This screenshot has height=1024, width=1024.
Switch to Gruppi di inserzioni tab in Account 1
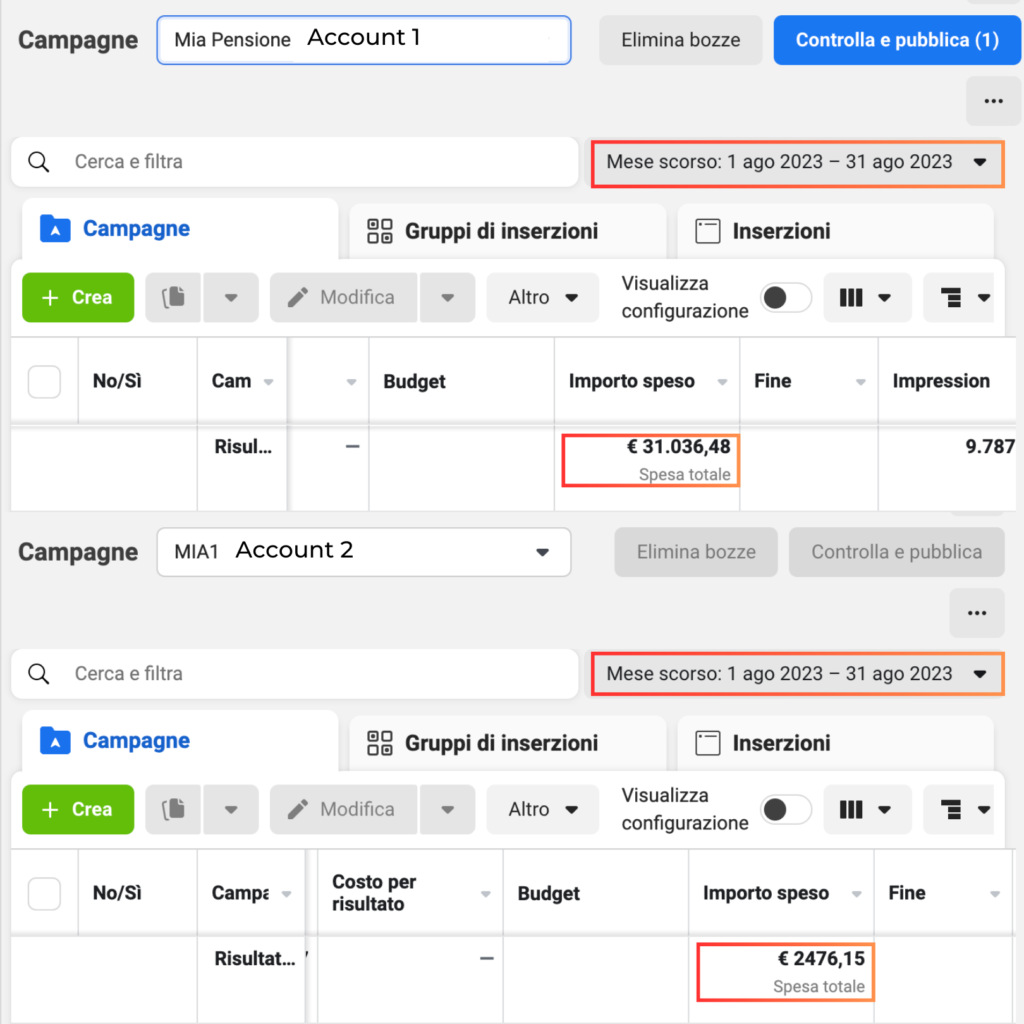[x=507, y=231]
